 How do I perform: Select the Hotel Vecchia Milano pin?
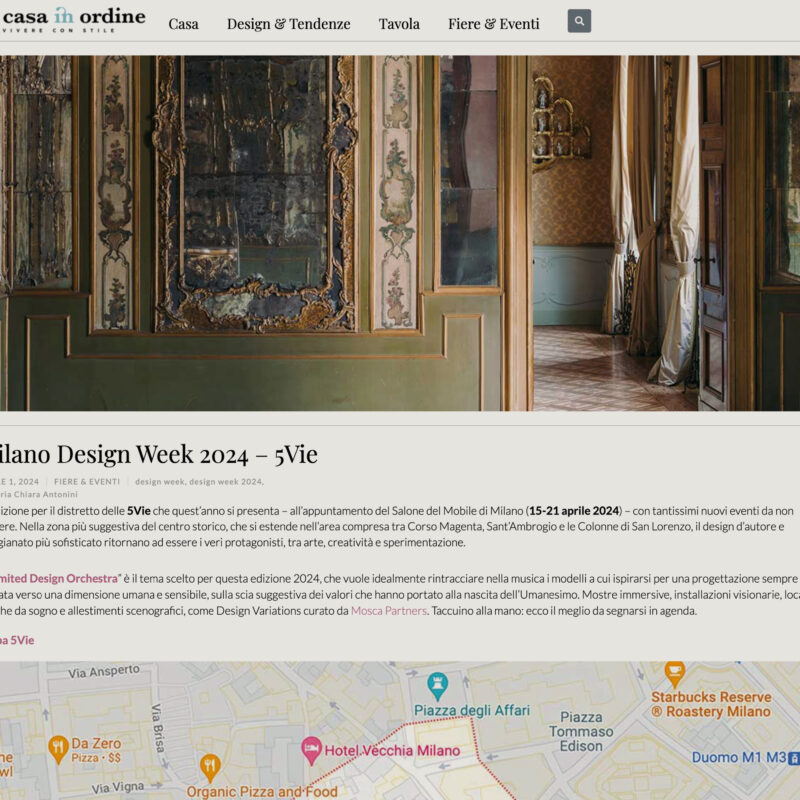311,751
